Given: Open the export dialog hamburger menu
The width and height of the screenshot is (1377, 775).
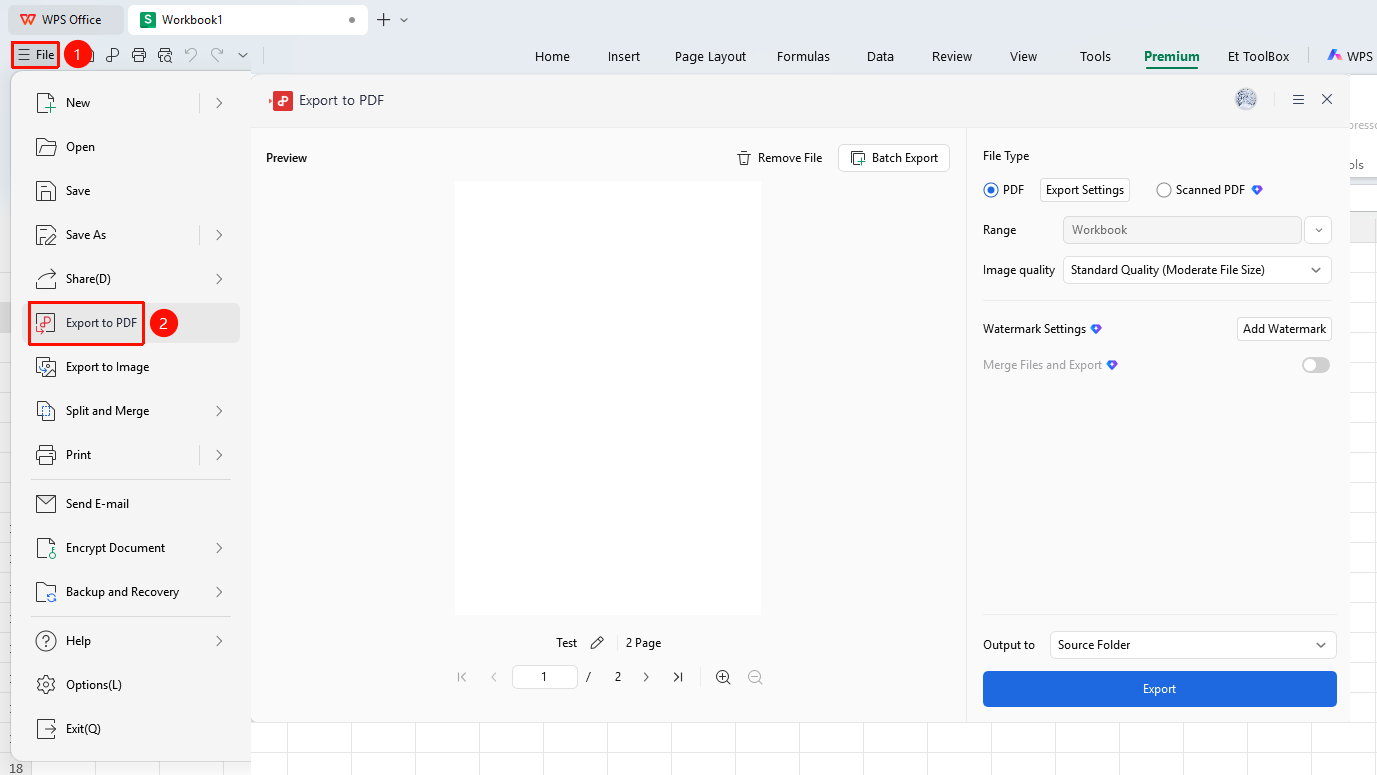Looking at the screenshot, I should 1298,99.
